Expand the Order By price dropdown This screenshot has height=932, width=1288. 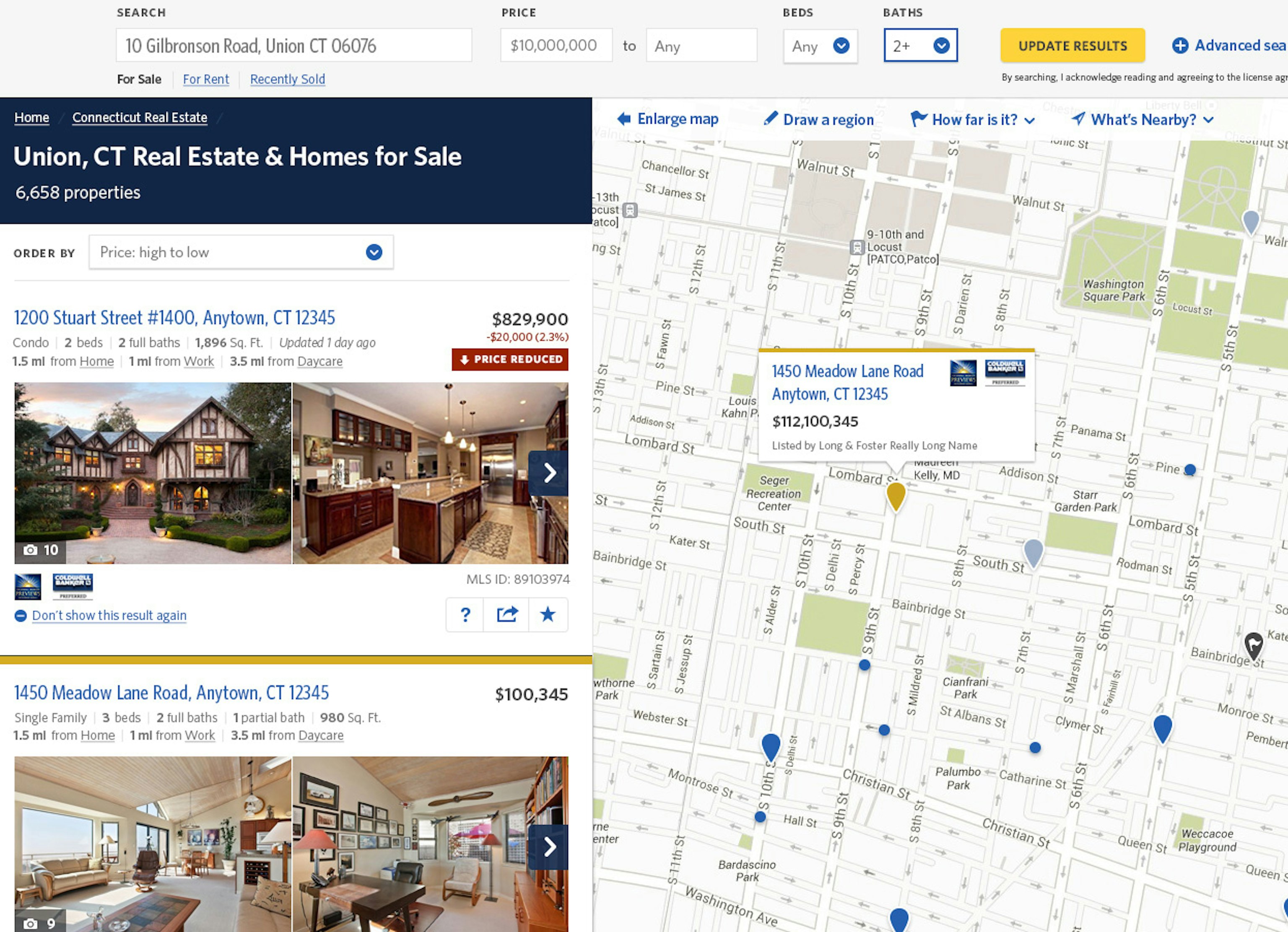tap(241, 252)
